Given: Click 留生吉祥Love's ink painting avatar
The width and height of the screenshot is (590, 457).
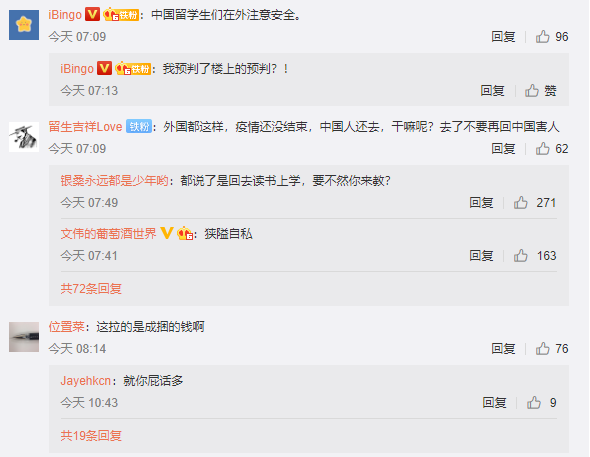Looking at the screenshot, I should [24, 137].
